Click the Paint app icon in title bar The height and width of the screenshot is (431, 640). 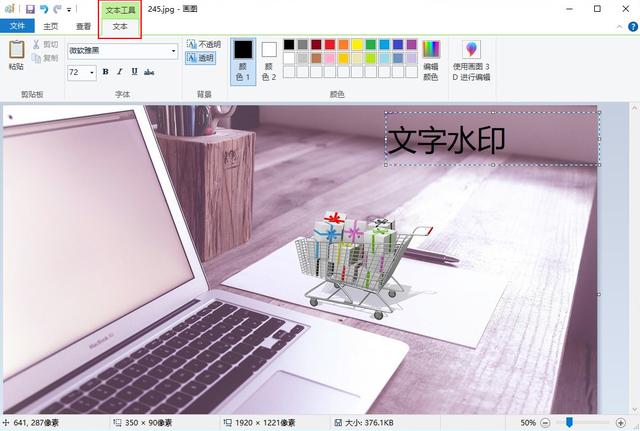point(9,9)
